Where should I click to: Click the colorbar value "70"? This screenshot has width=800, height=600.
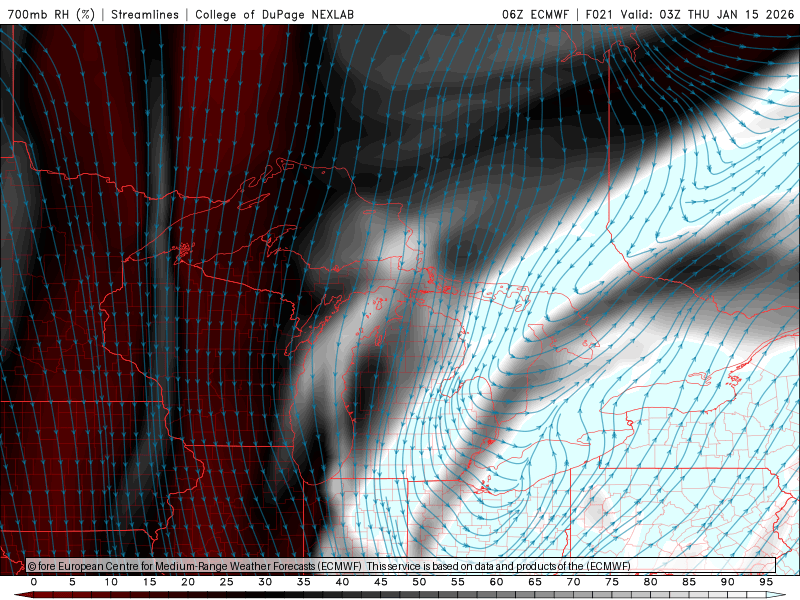(573, 582)
